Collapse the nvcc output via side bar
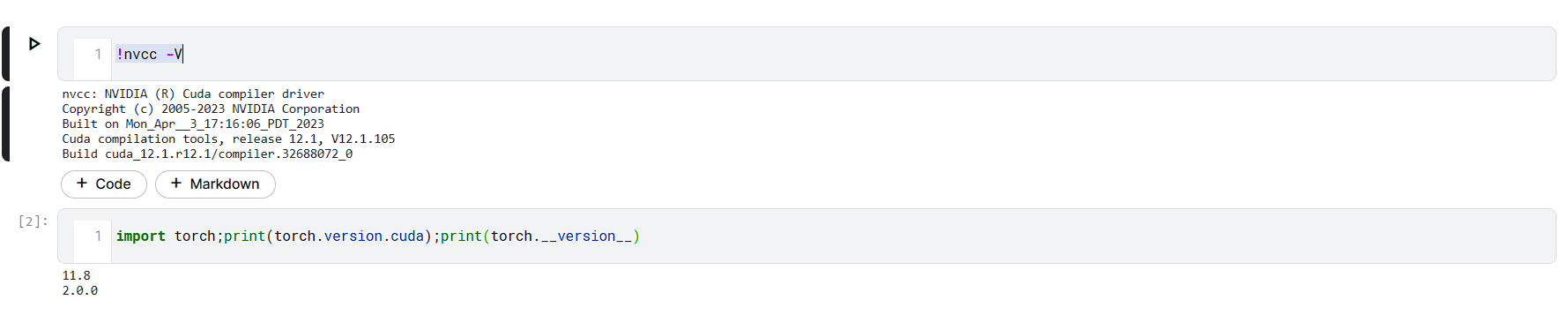The image size is (1568, 330). pyautogui.click(x=6, y=124)
